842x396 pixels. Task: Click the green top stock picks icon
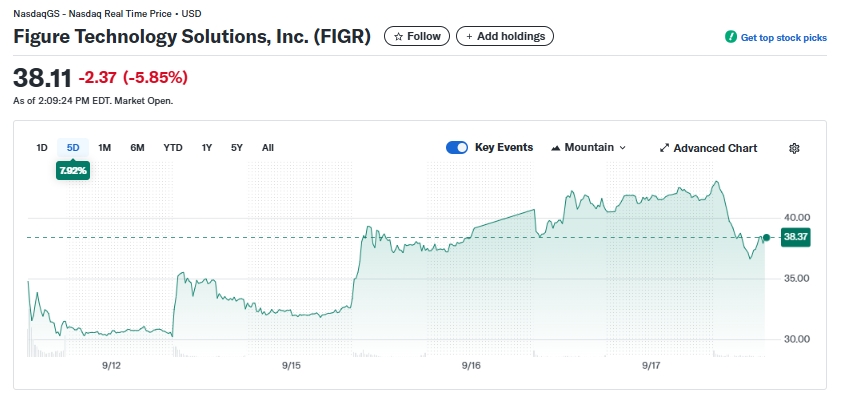pos(730,37)
